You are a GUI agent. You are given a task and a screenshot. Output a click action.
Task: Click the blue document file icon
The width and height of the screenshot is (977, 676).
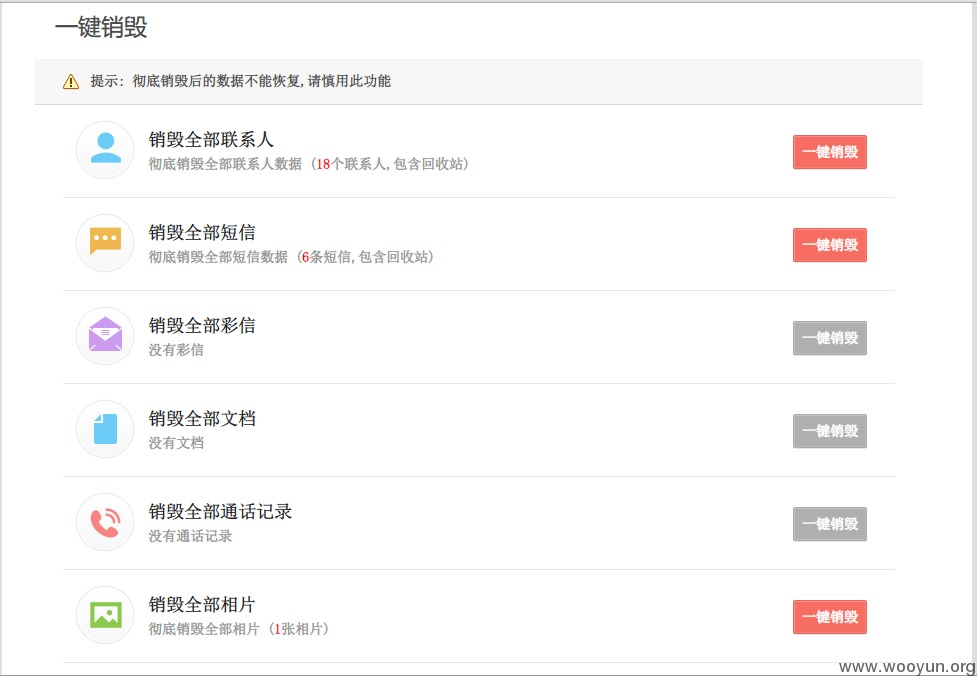(x=105, y=429)
